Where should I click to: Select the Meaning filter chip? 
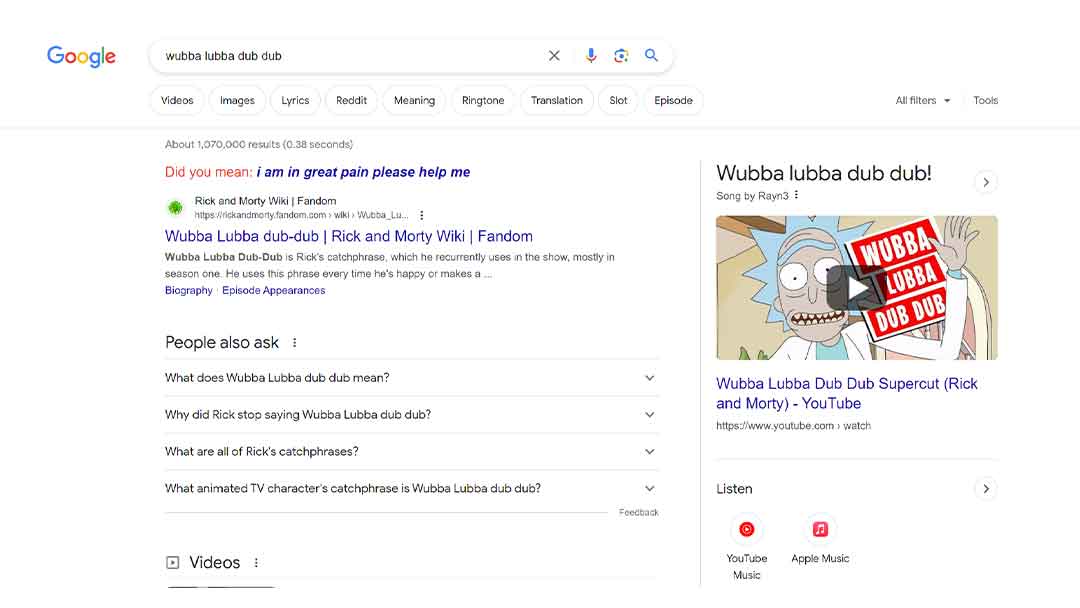[414, 101]
